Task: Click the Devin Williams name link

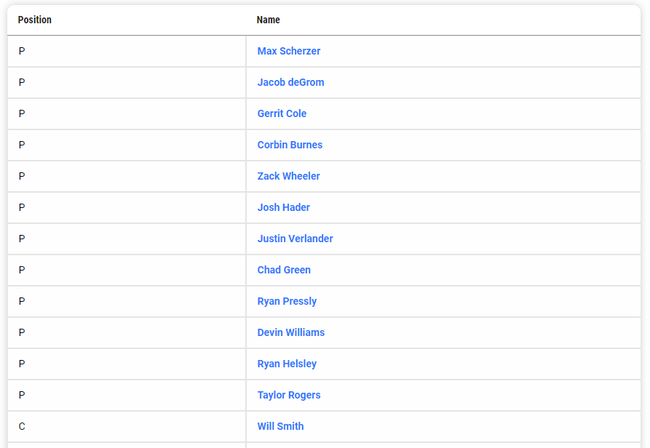Action: tap(290, 332)
